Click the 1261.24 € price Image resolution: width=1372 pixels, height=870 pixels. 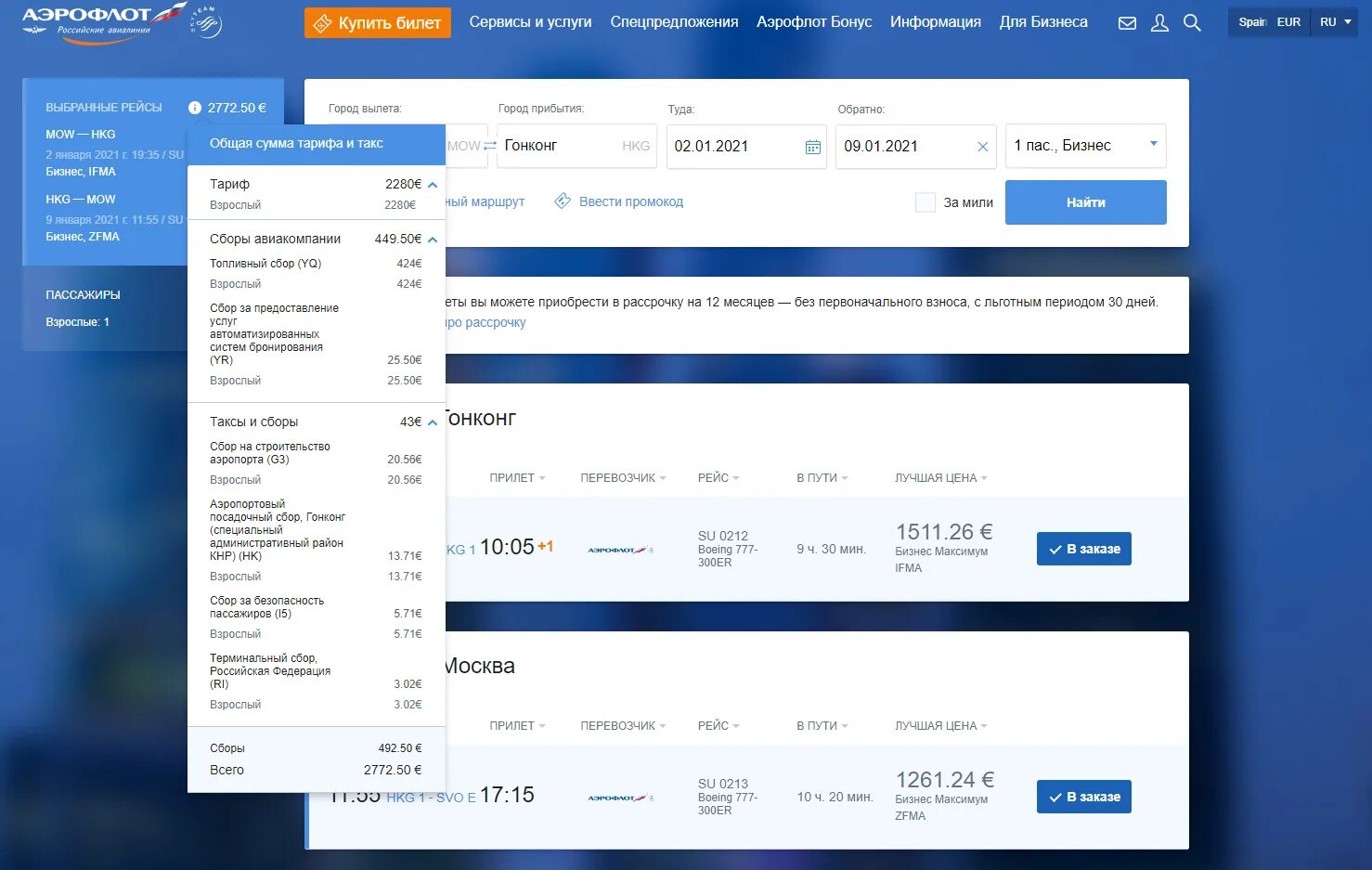point(944,780)
